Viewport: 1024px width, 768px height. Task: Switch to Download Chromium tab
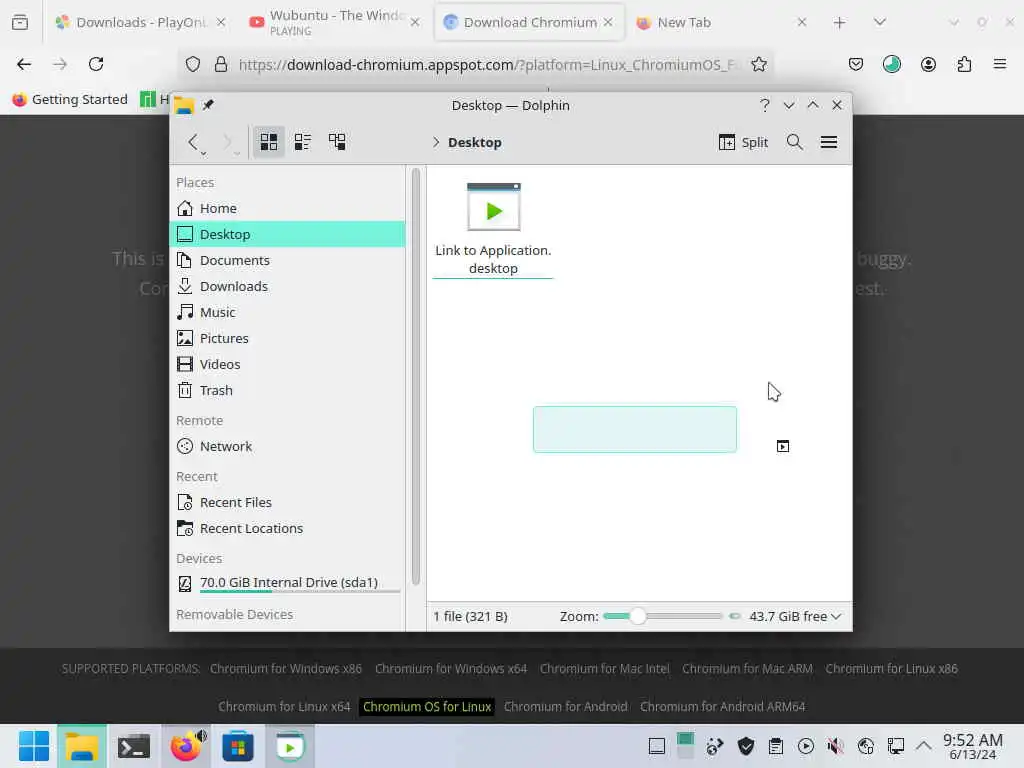pos(529,22)
